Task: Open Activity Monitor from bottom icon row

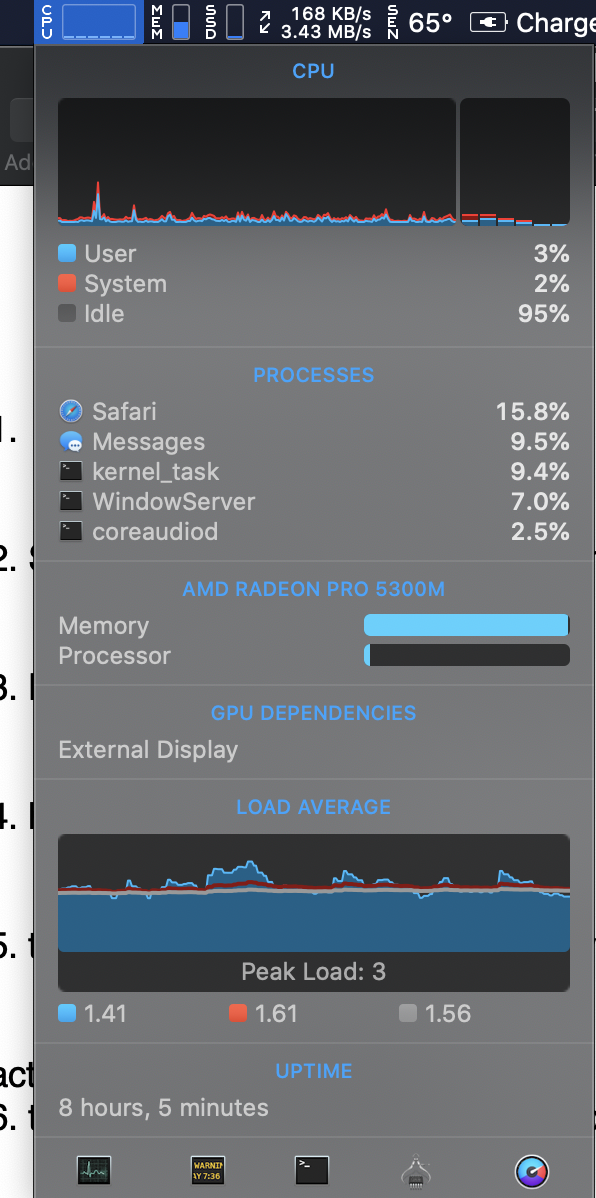Action: (93, 1170)
